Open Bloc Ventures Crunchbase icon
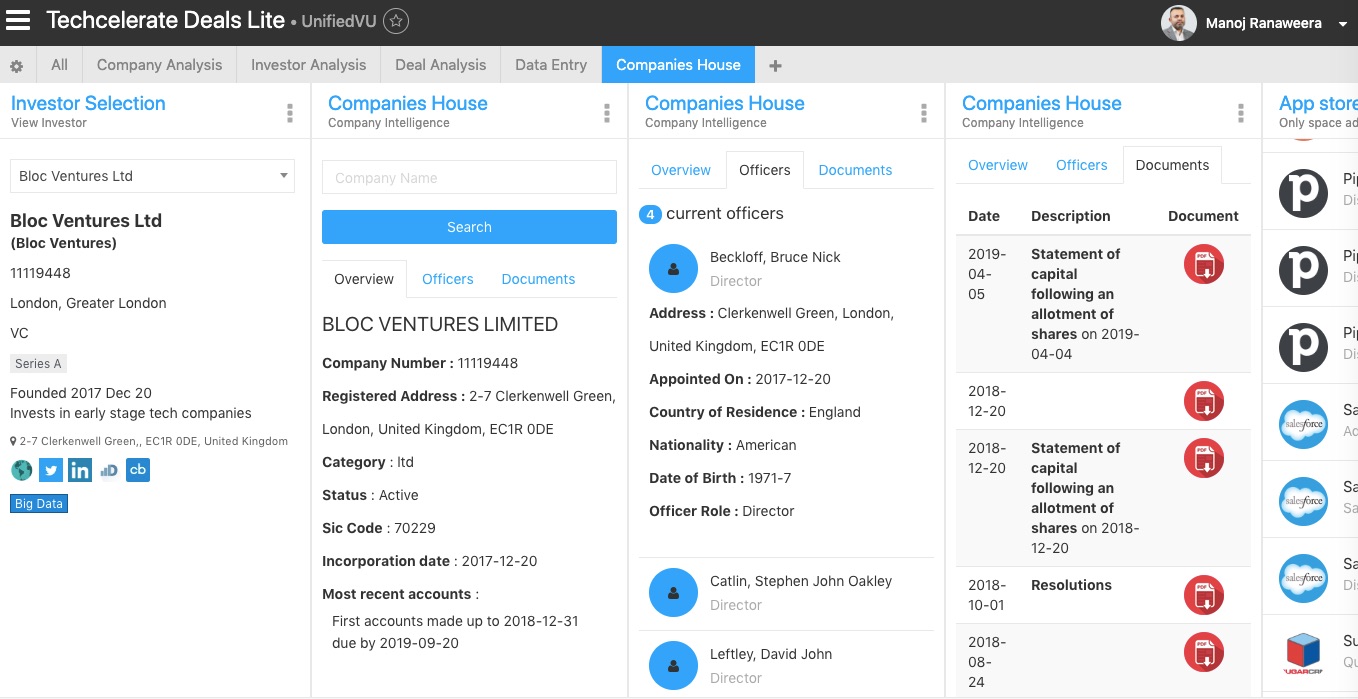This screenshot has width=1358, height=699. point(138,470)
